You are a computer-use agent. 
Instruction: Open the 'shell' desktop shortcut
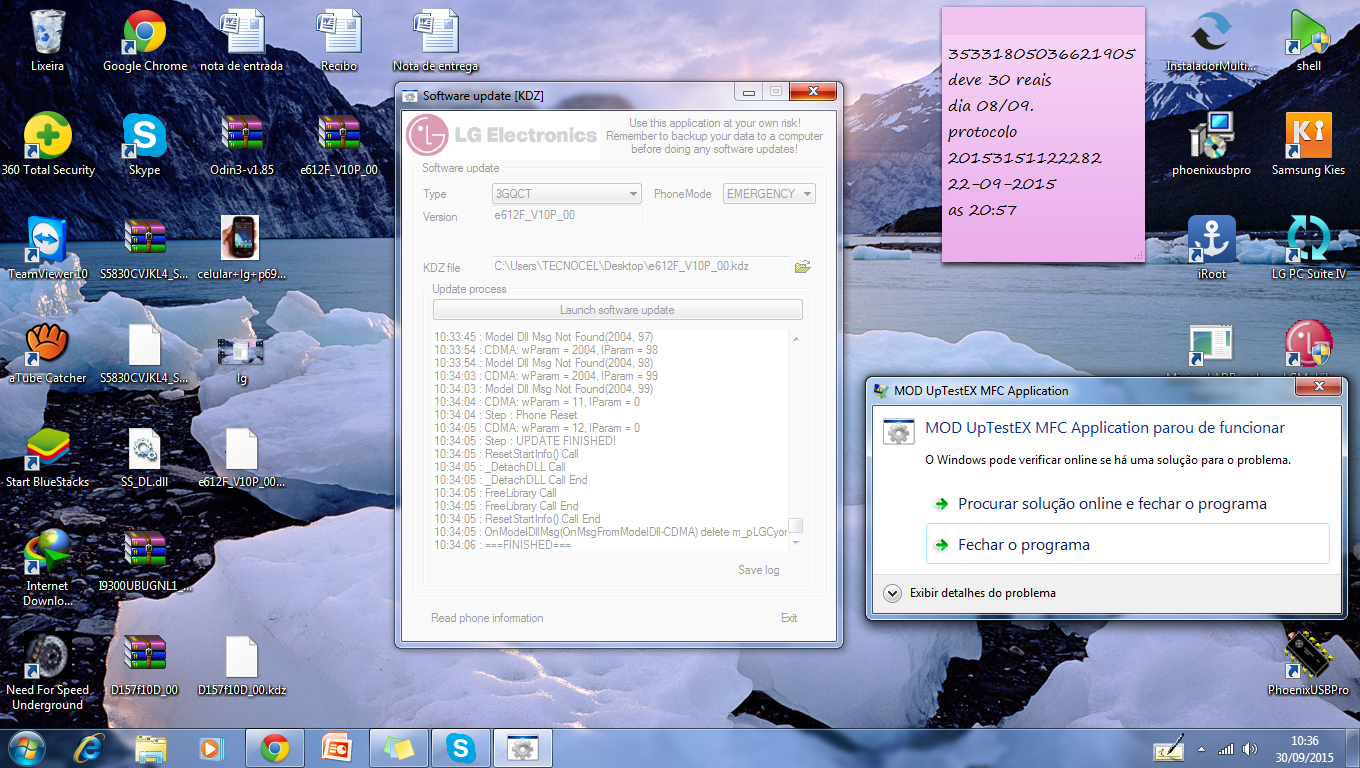point(1309,40)
